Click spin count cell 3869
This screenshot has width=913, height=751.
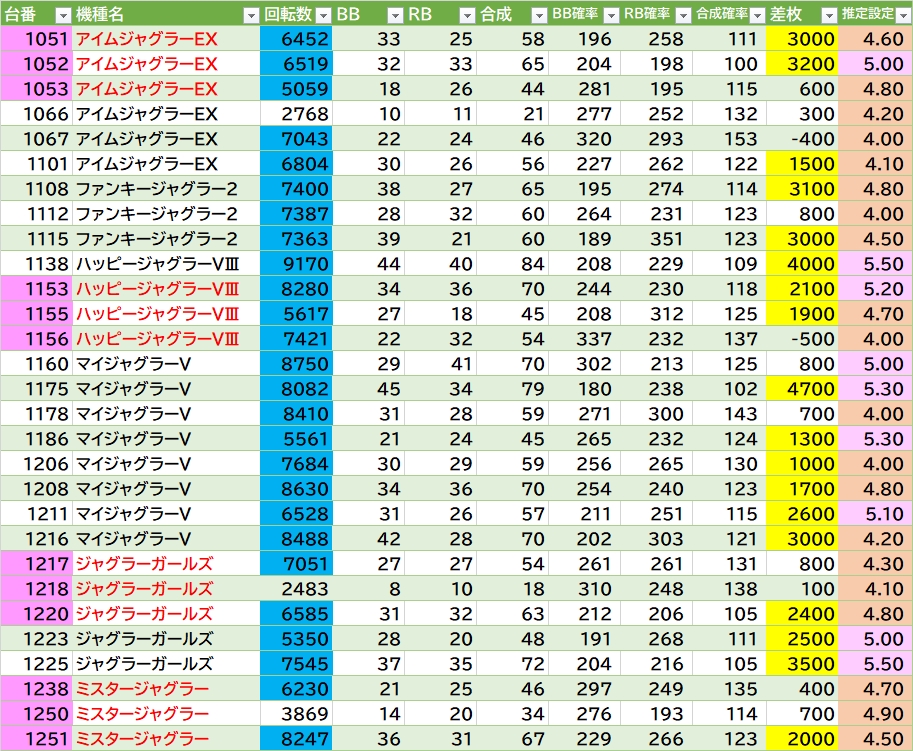[296, 715]
